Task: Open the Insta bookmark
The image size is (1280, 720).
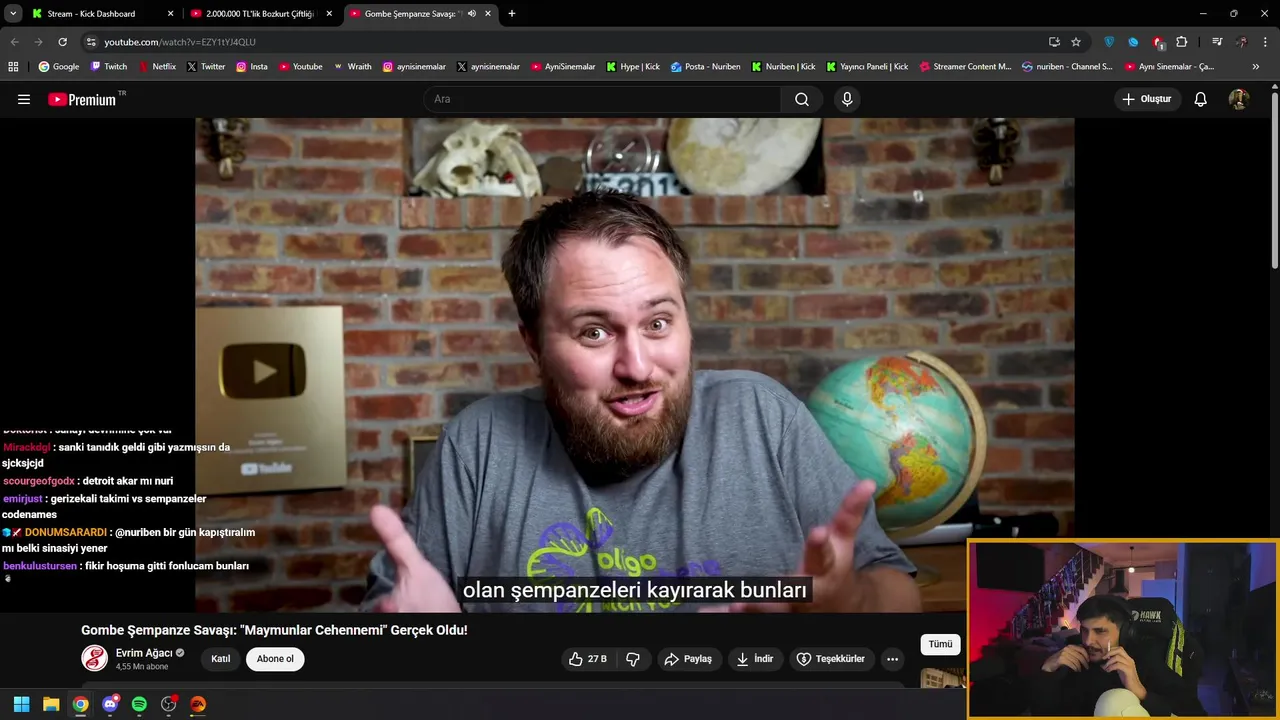Action: pos(252,67)
